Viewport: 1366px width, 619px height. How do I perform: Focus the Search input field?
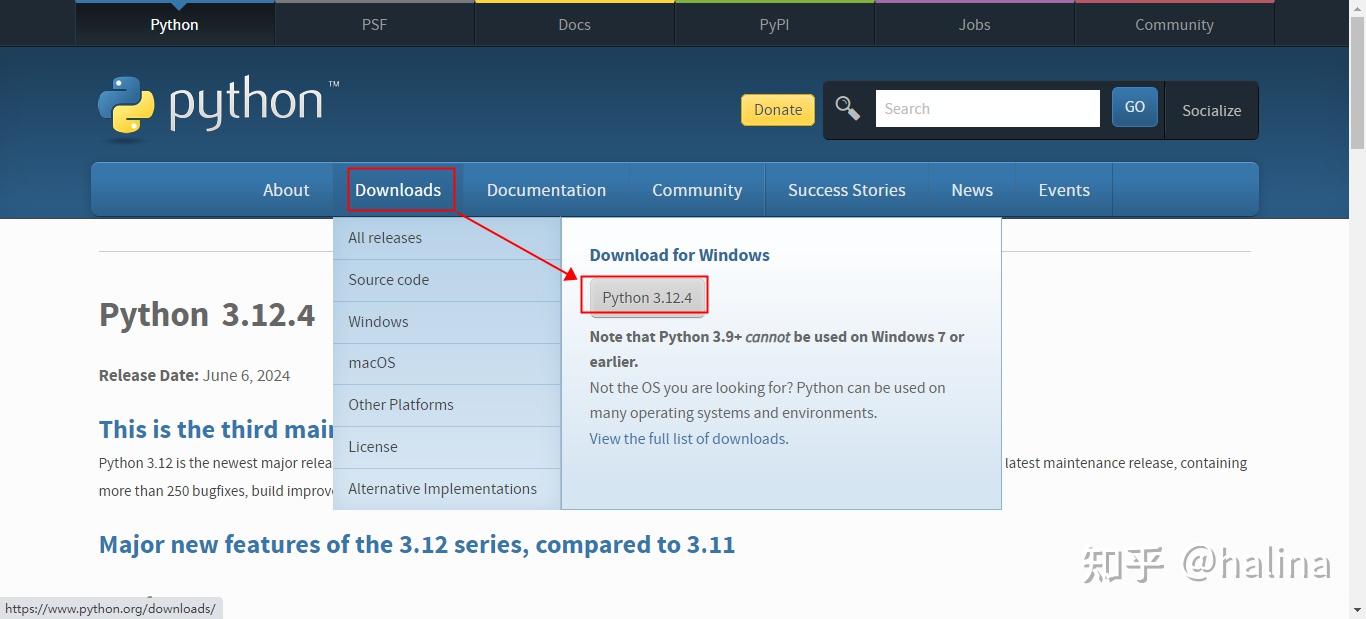pyautogui.click(x=988, y=108)
